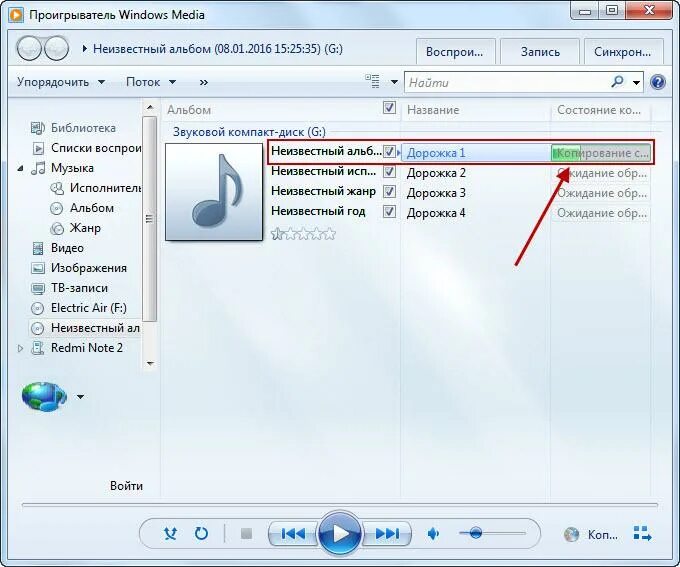Select Альбом in the navigation tree

pyautogui.click(x=82, y=208)
